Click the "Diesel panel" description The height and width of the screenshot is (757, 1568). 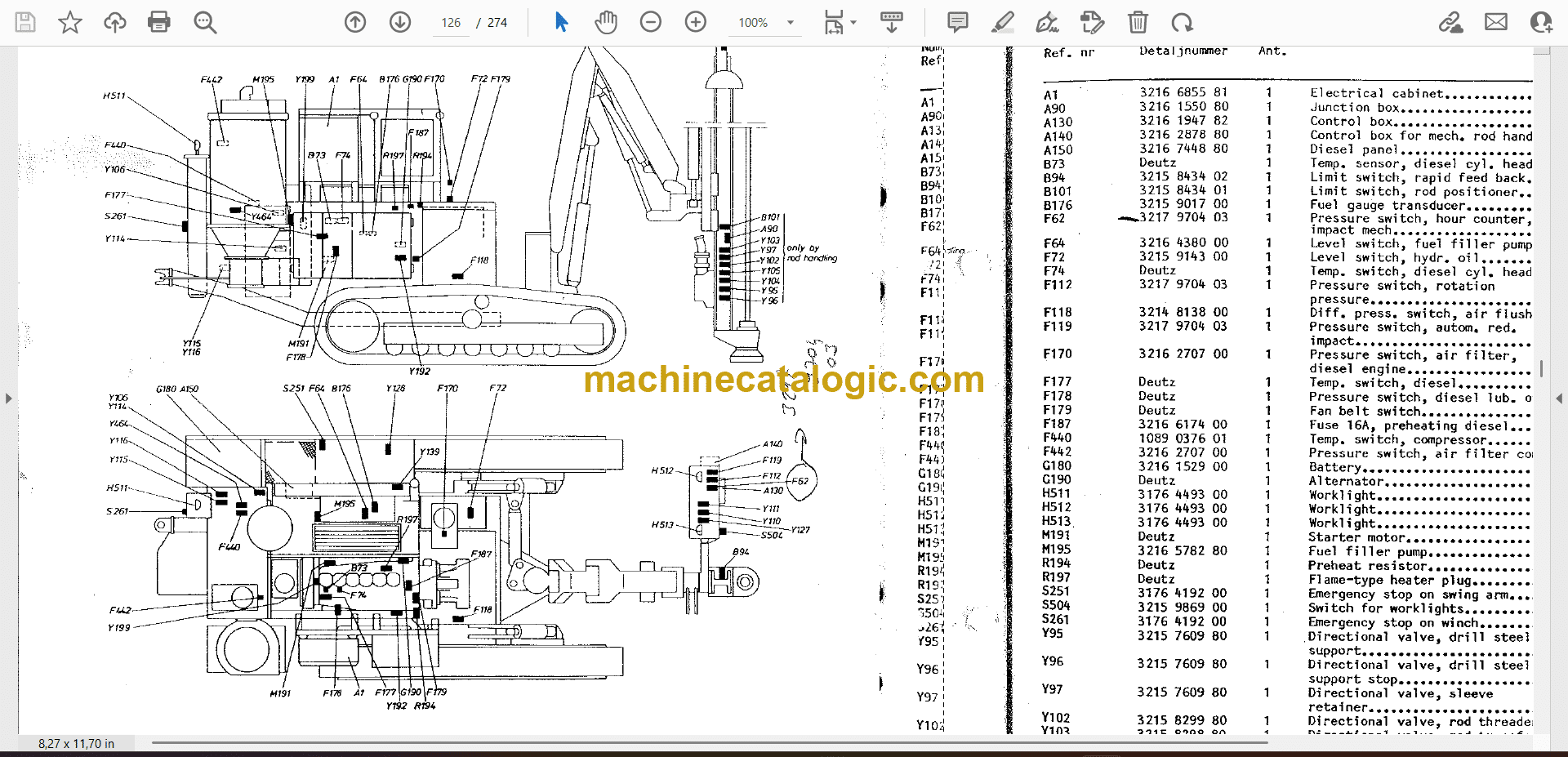click(x=1354, y=149)
